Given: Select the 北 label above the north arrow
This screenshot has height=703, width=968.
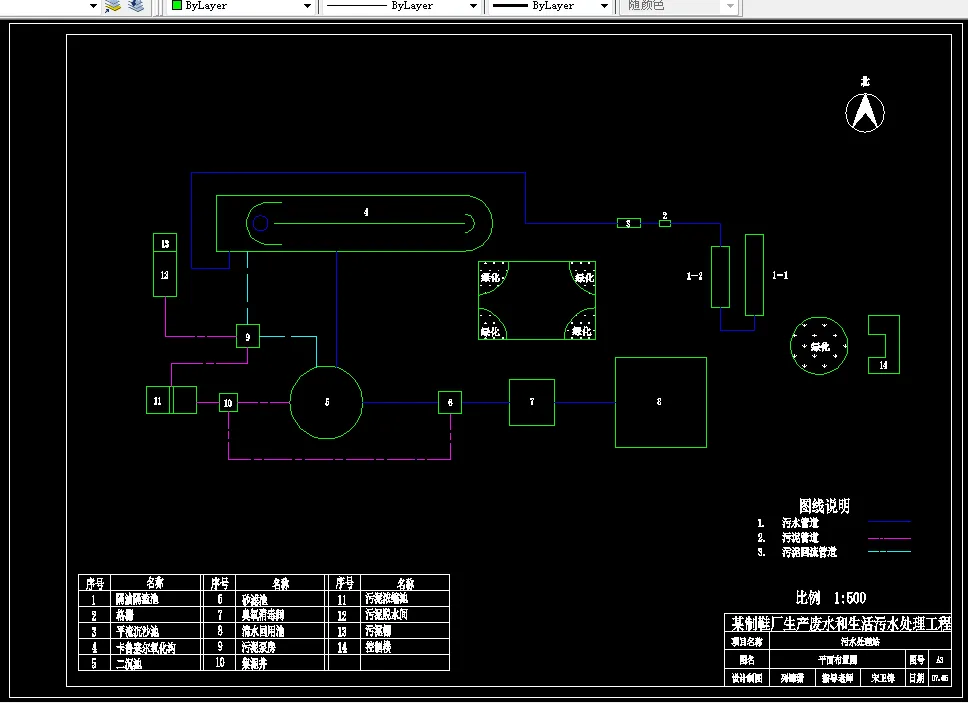Looking at the screenshot, I should (x=865, y=81).
